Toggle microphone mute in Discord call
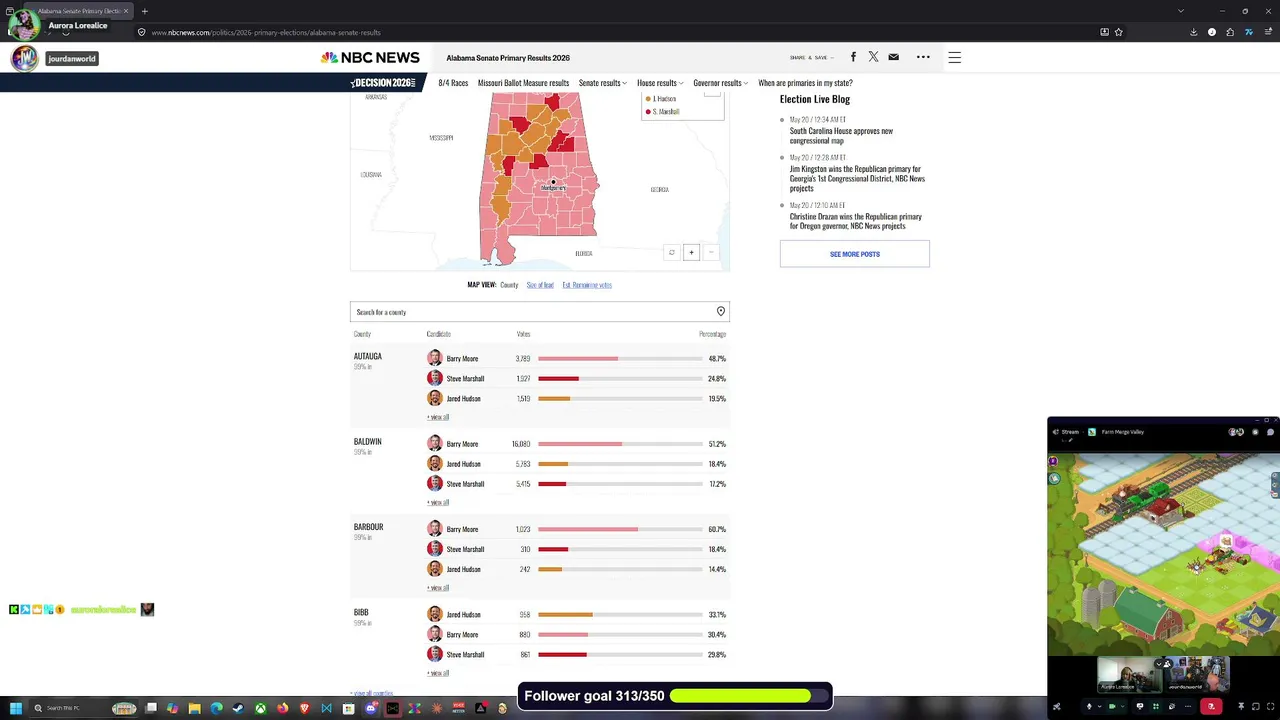This screenshot has height=720, width=1280. pos(1090,707)
